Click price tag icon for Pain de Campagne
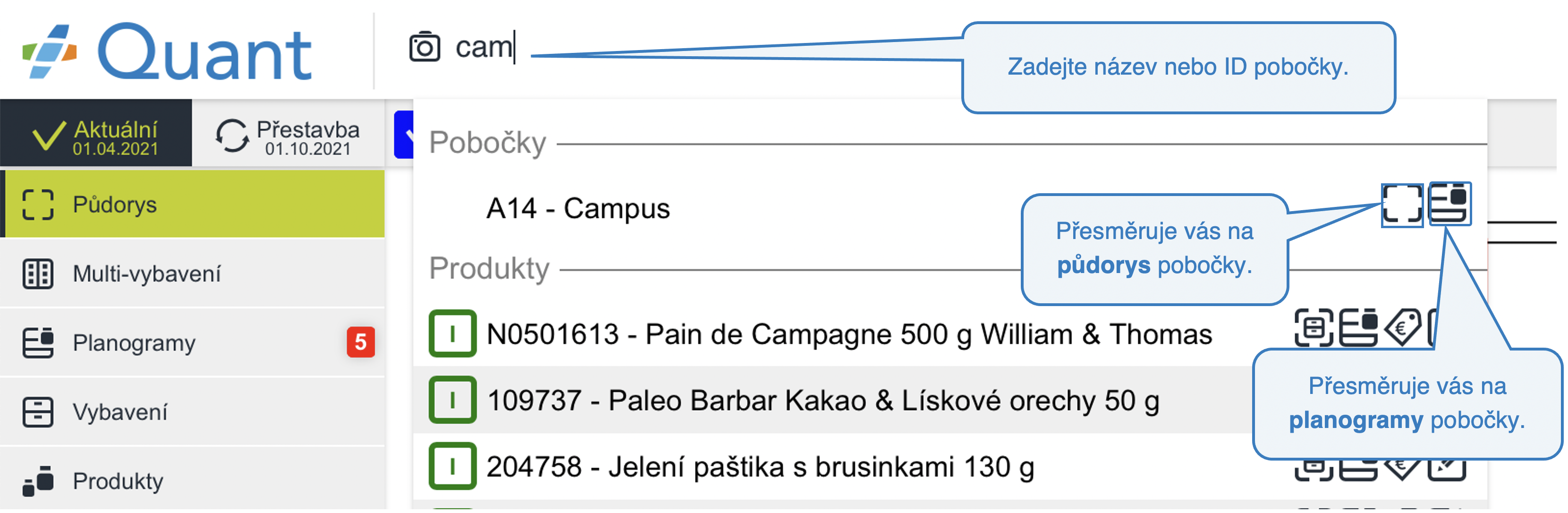 coord(1402,328)
